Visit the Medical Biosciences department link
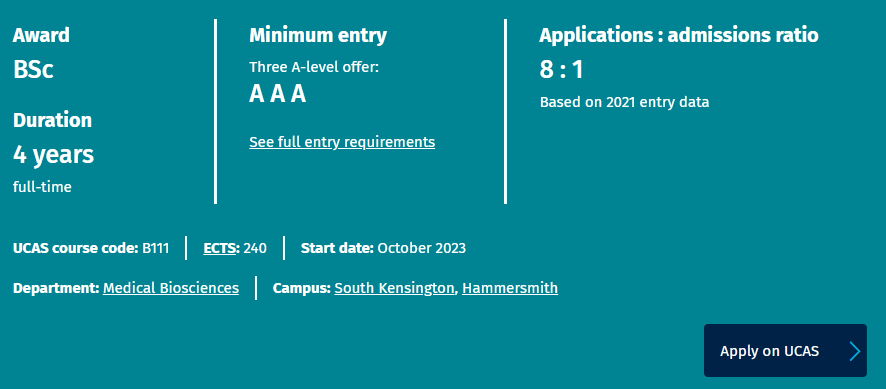 pos(171,288)
